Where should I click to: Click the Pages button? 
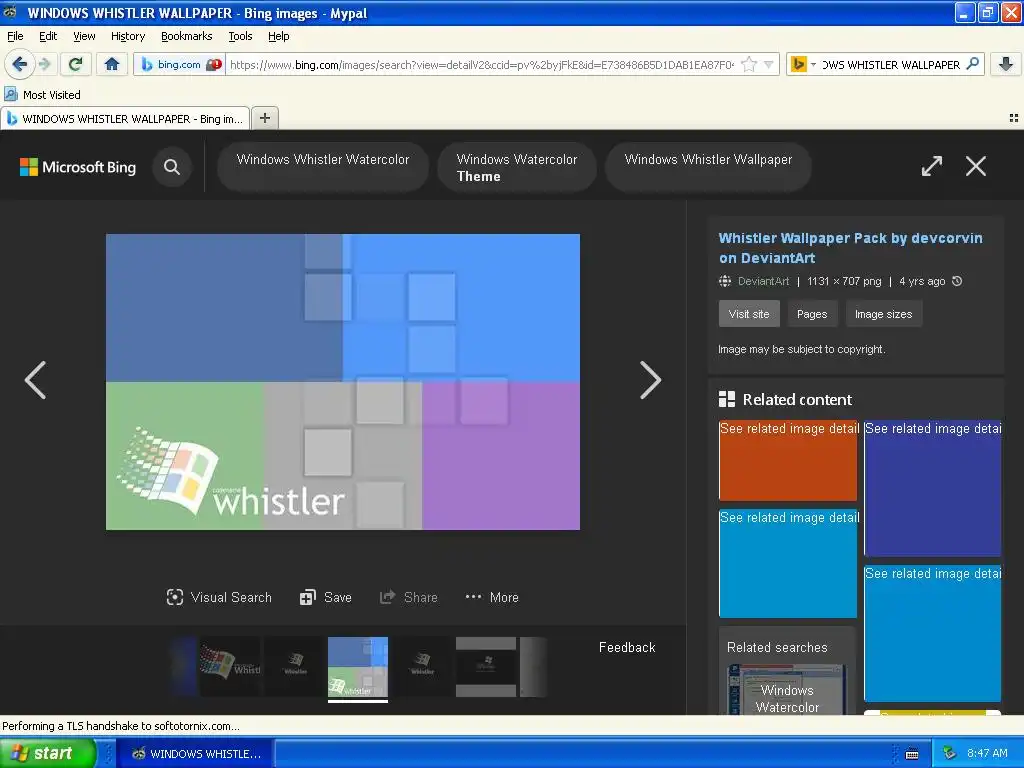(812, 314)
